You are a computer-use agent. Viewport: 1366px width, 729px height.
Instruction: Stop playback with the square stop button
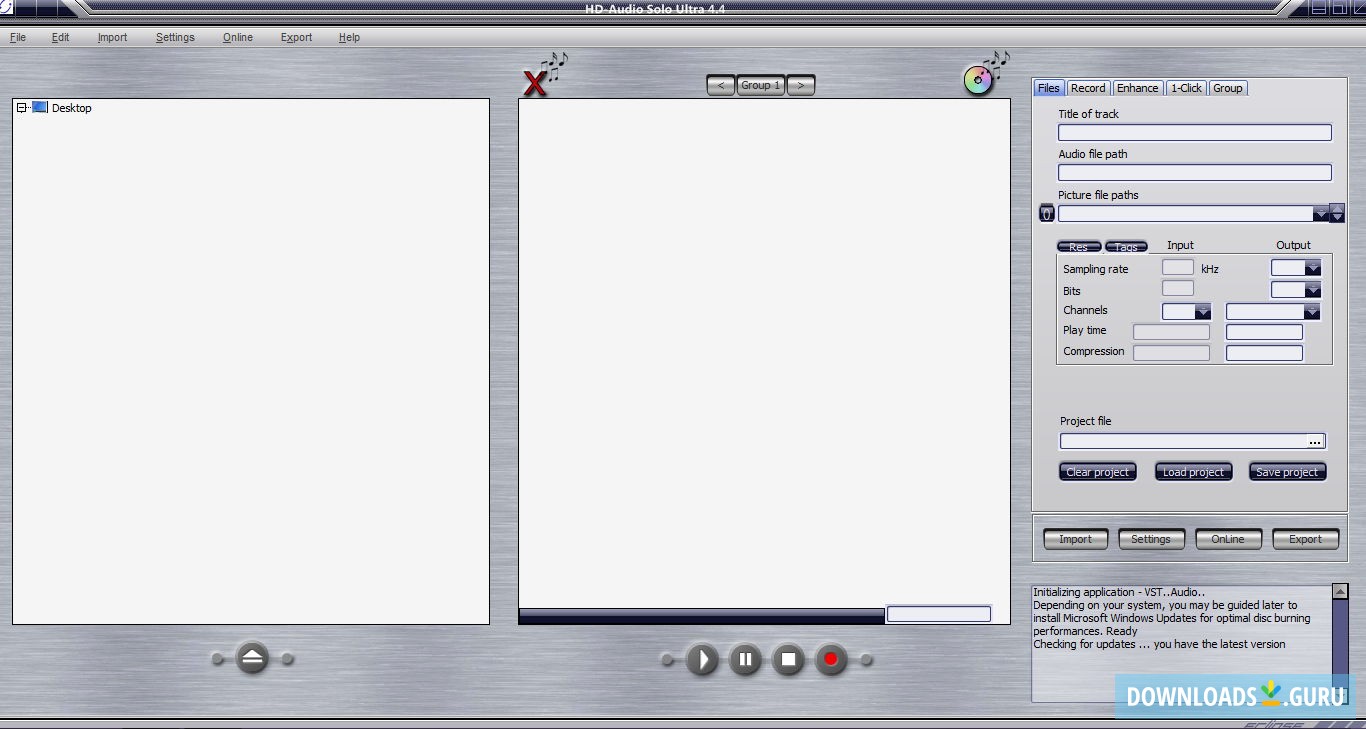[788, 660]
